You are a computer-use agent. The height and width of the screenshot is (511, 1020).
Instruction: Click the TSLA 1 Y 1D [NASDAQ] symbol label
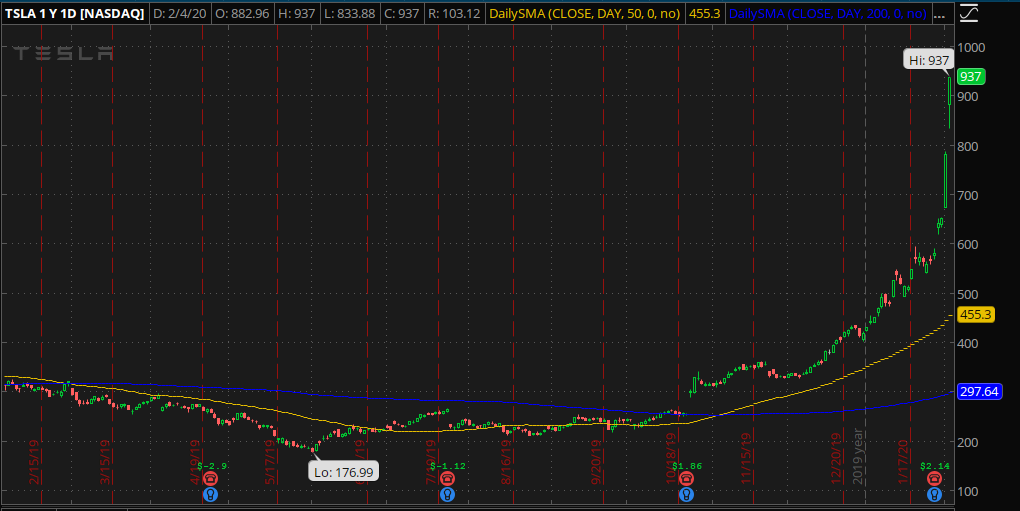(x=74, y=14)
